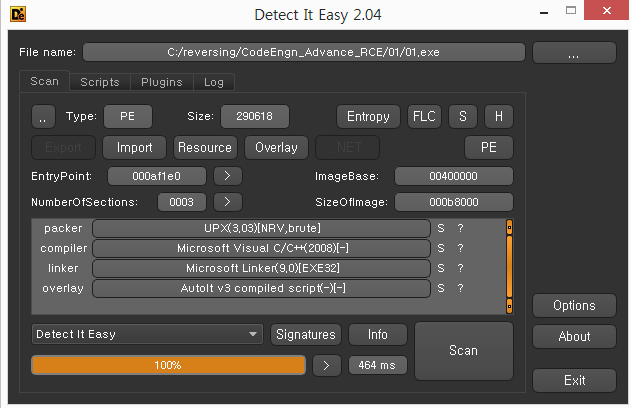The image size is (631, 408).
Task: Click the H button in top row
Action: pyautogui.click(x=499, y=117)
